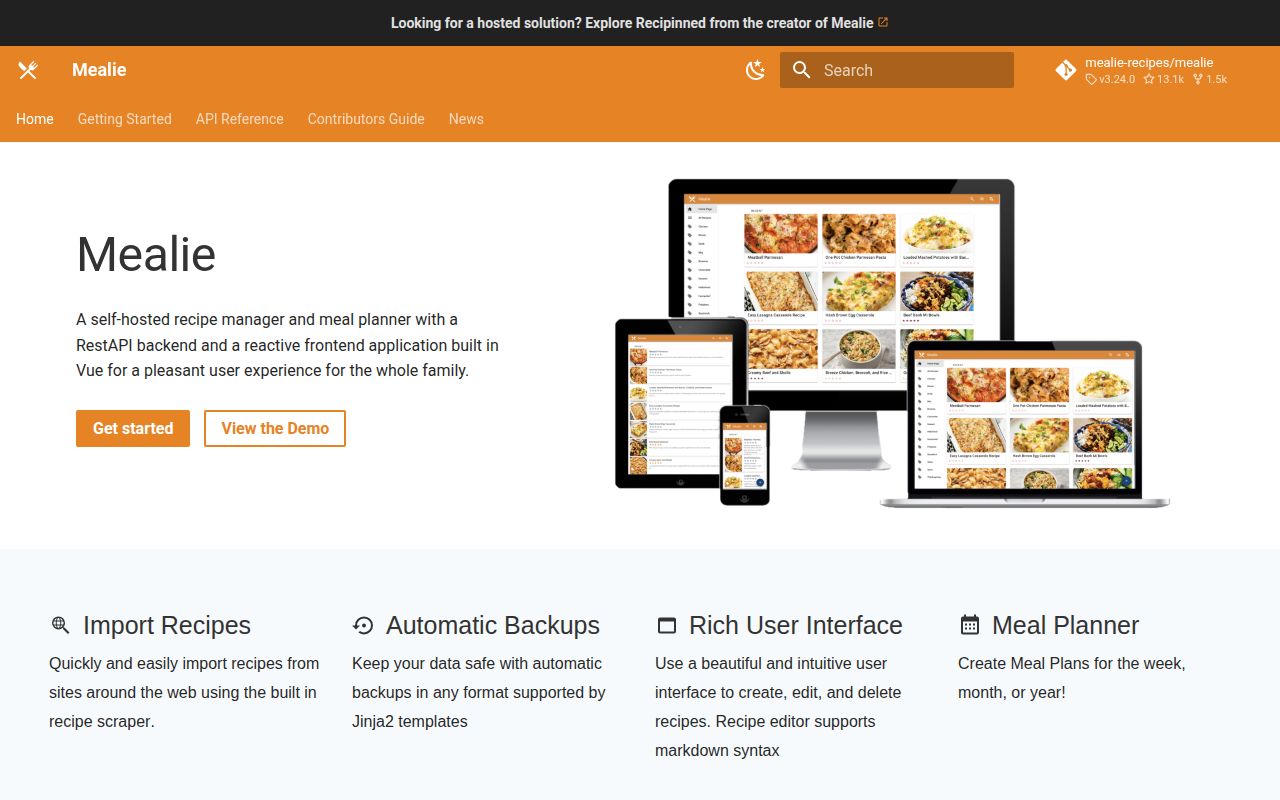Click the Mealie devices mockup image
The height and width of the screenshot is (800, 1280).
coord(892,343)
